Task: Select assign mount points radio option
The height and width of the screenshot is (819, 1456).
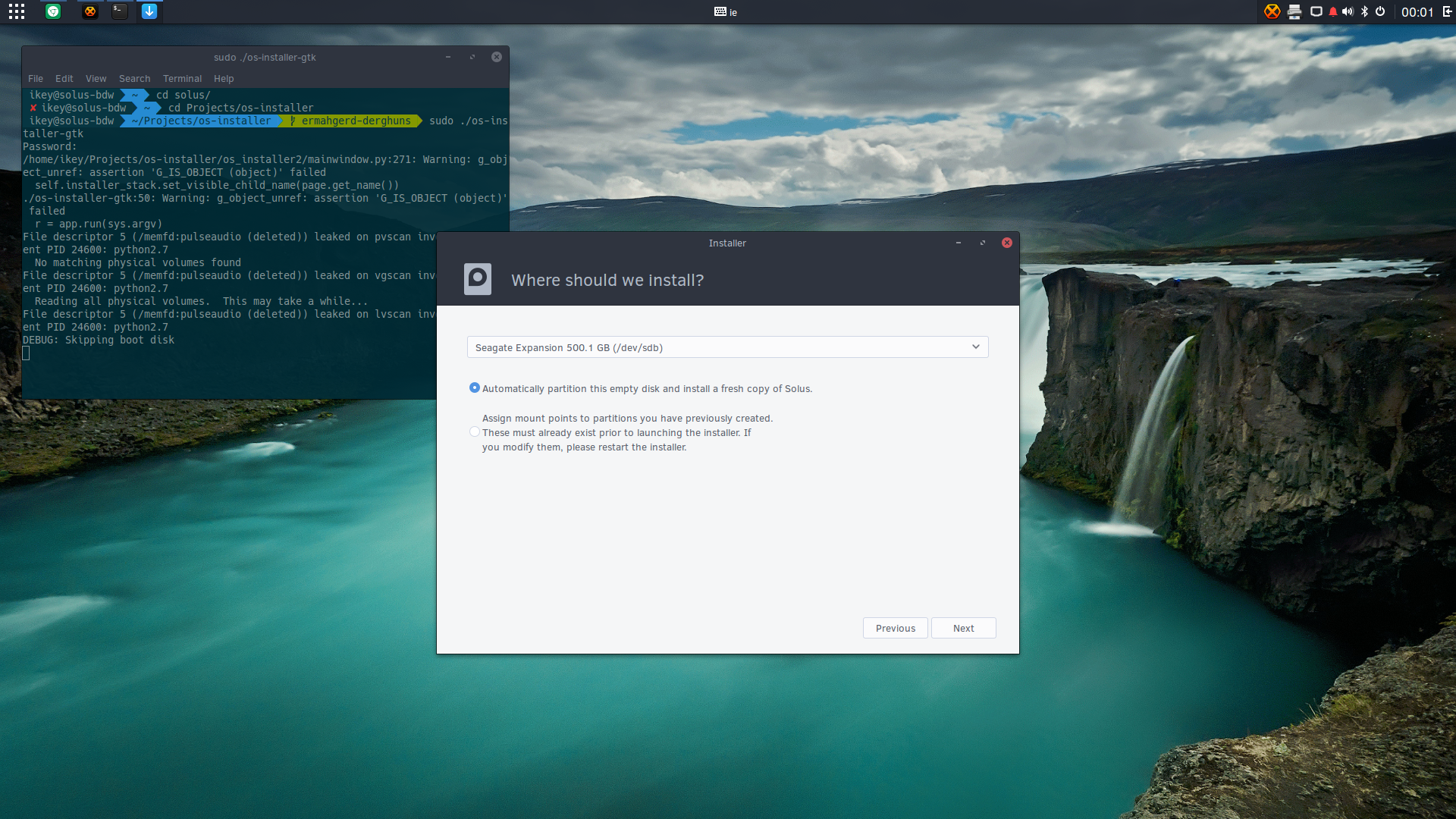Action: 475,431
